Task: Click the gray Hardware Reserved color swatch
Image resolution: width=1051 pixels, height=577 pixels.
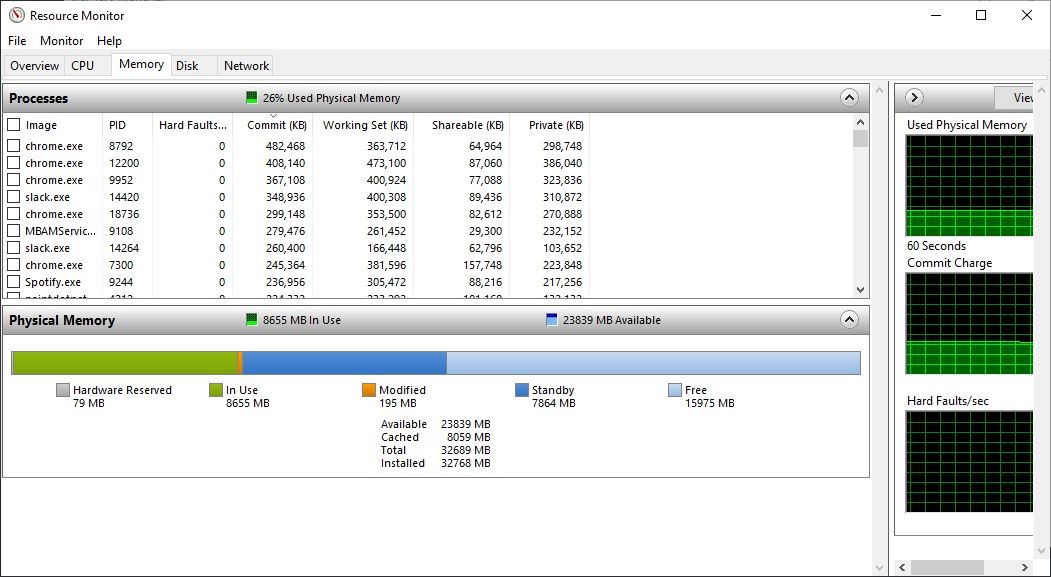Action: point(63,389)
